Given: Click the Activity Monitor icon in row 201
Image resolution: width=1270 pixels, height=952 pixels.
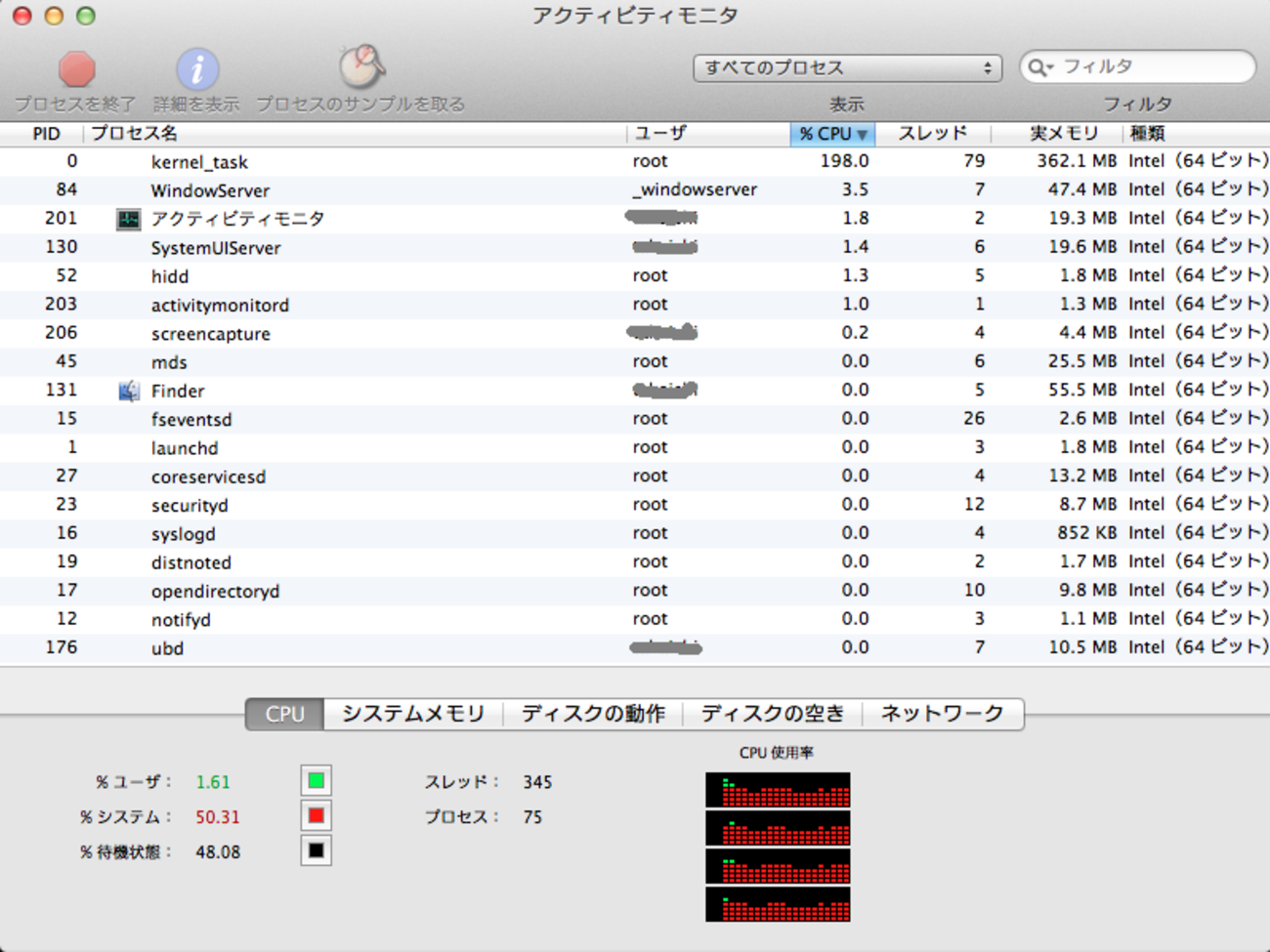Looking at the screenshot, I should pyautogui.click(x=129, y=219).
